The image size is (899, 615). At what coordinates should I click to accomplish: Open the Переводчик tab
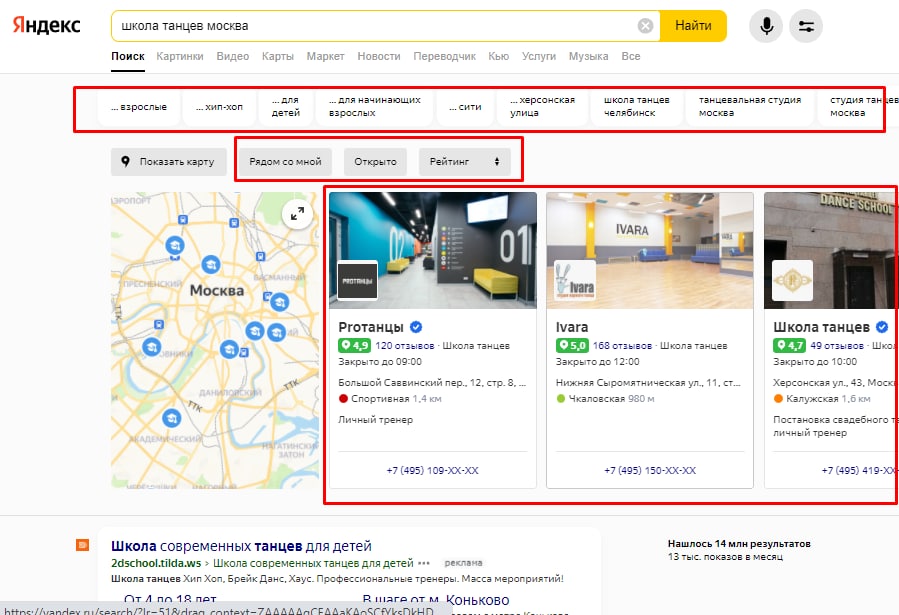click(x=445, y=56)
